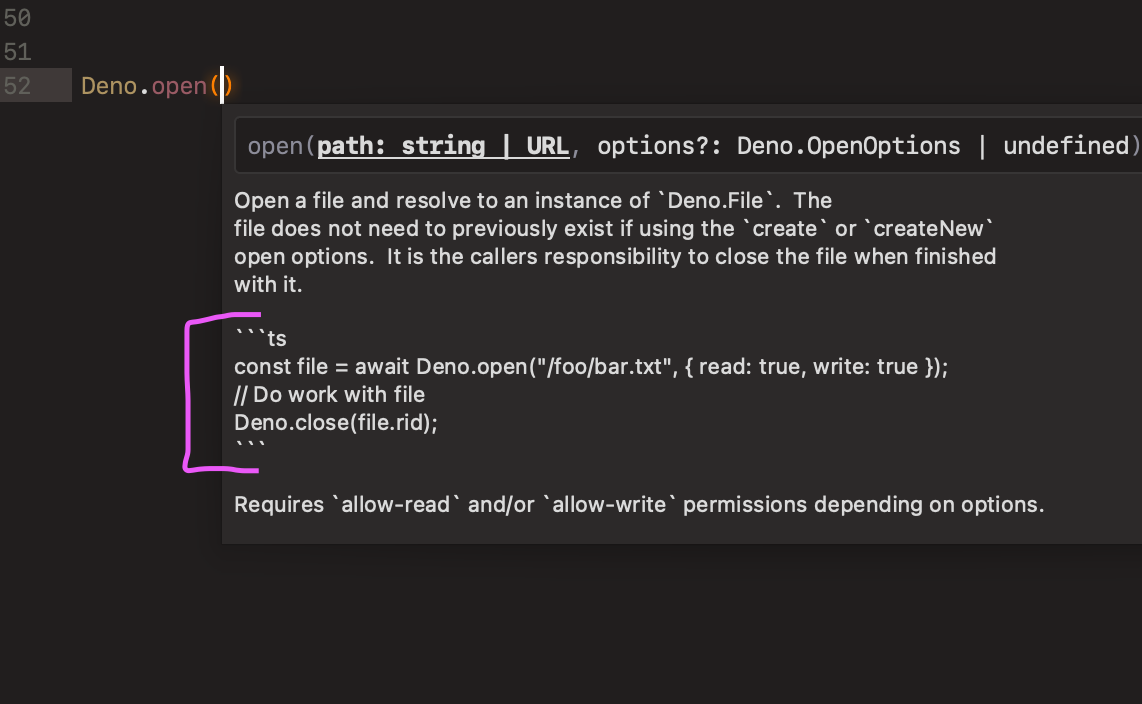This screenshot has height=704, width=1142.
Task: Click line number 50 in the gutter
Action: point(20,18)
